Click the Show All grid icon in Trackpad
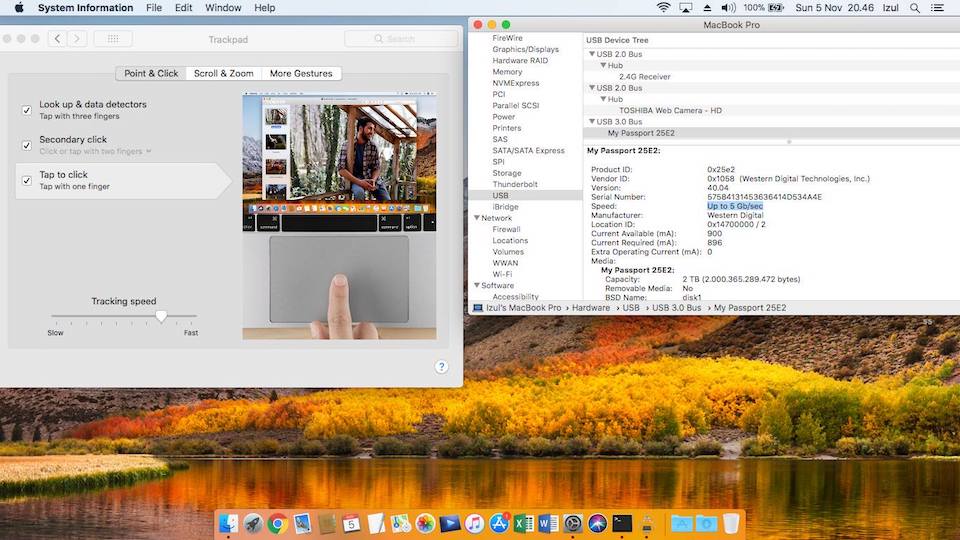This screenshot has width=960, height=540. tap(113, 39)
